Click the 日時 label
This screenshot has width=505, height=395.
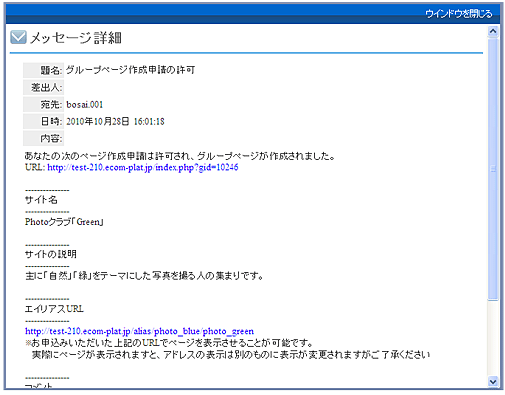43,121
